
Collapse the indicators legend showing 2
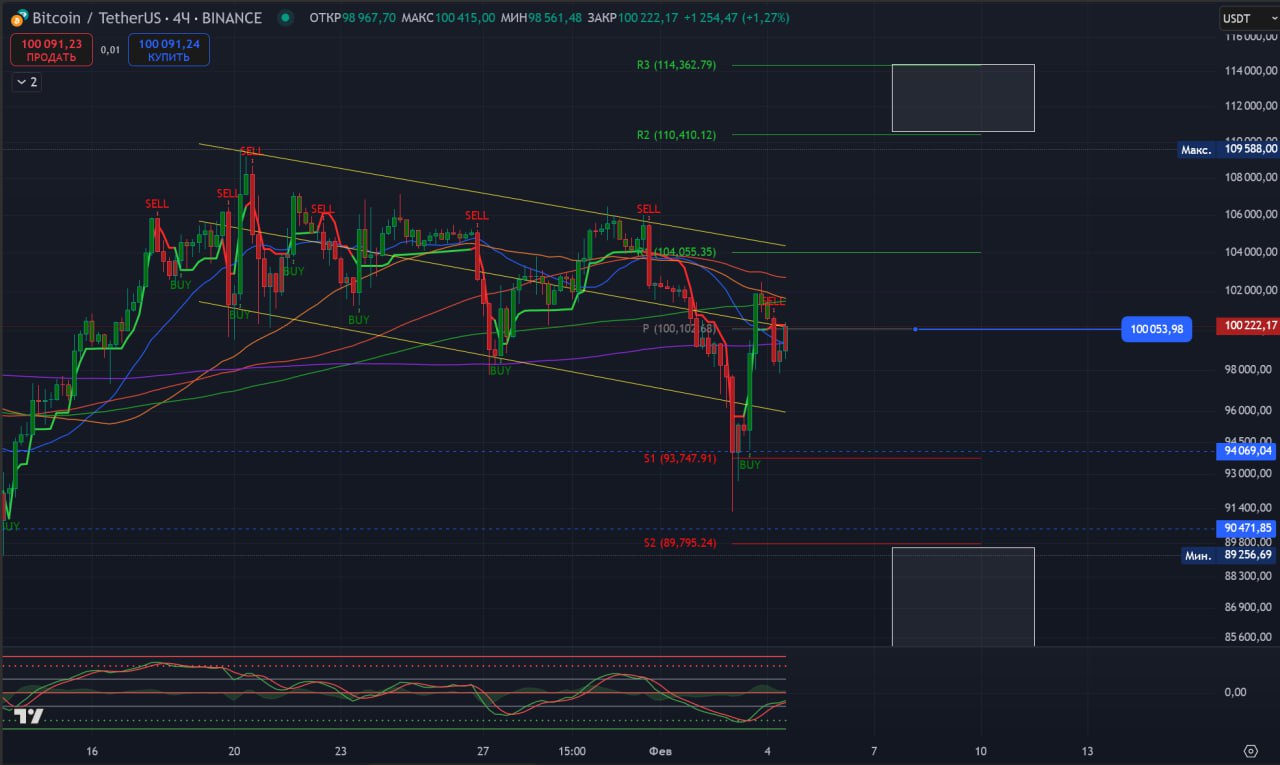(x=25, y=82)
